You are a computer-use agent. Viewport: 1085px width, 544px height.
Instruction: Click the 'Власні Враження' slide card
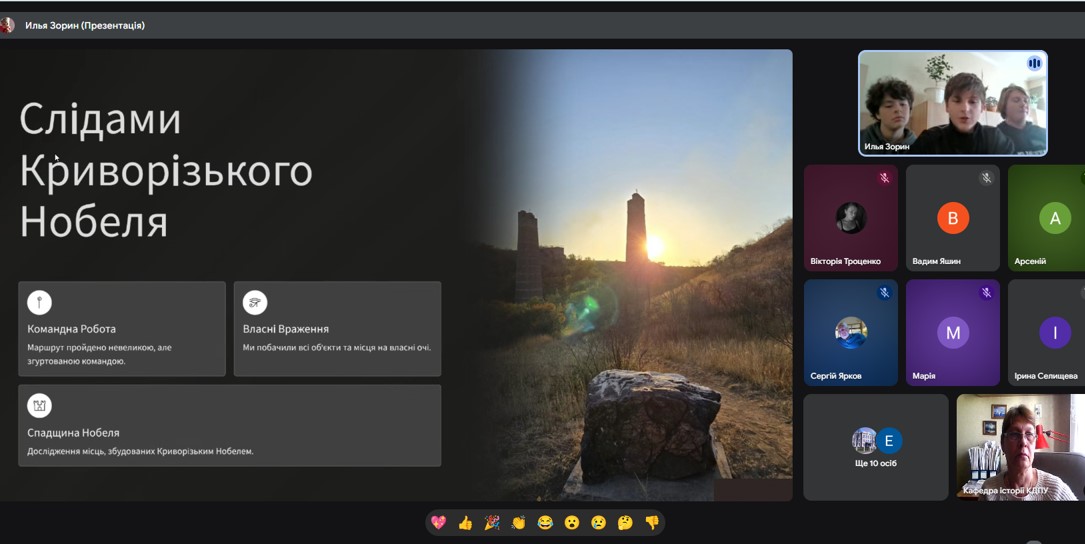(x=337, y=329)
